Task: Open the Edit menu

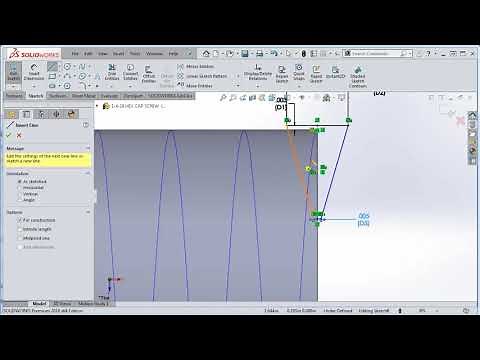Action: click(88, 54)
